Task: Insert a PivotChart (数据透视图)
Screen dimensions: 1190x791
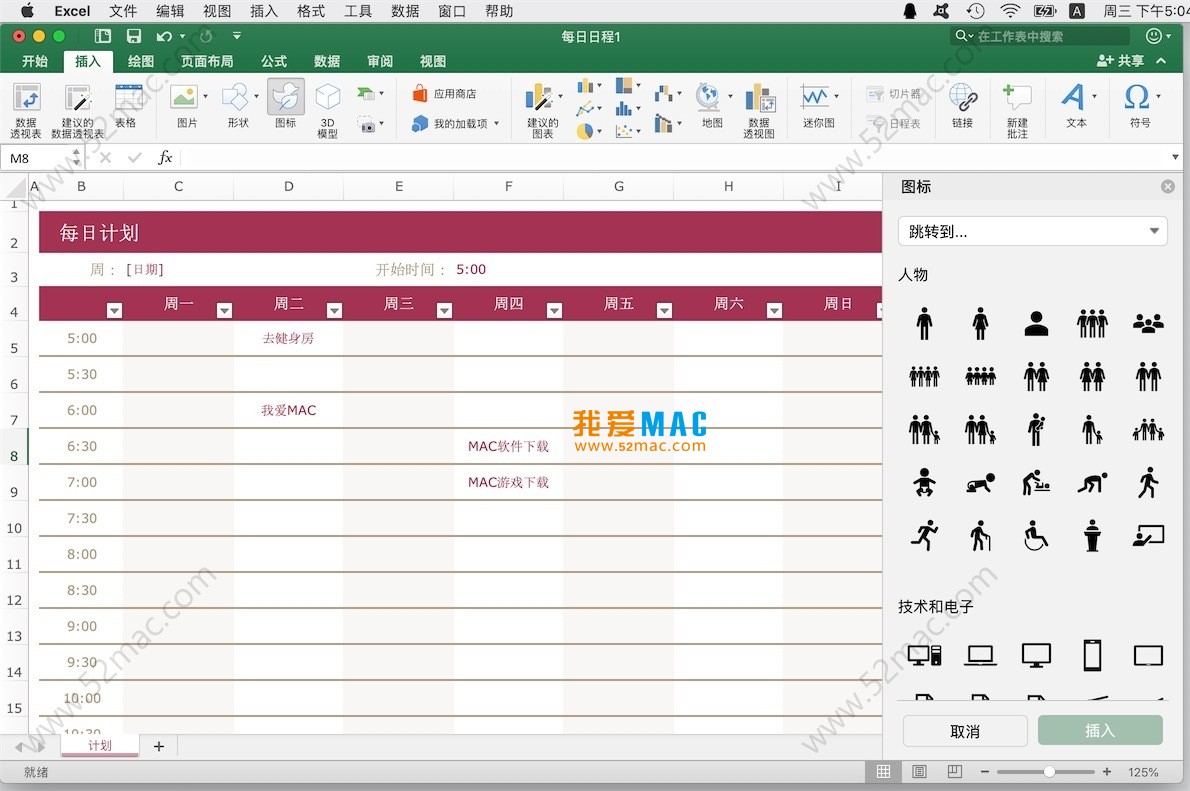Action: click(x=759, y=111)
